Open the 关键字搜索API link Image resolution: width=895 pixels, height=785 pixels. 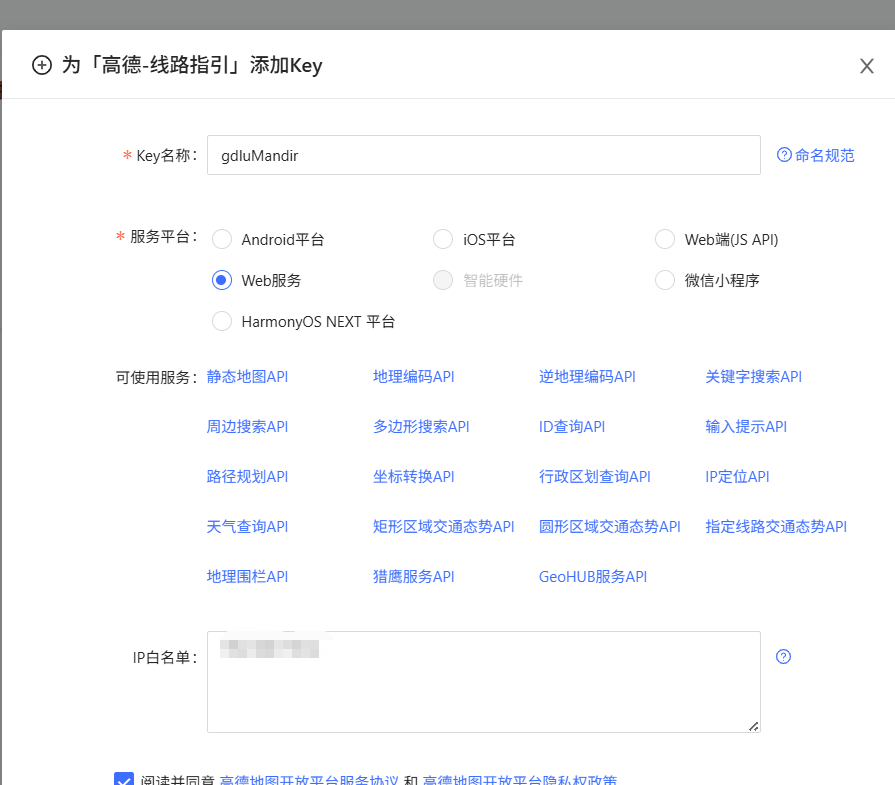(x=753, y=377)
